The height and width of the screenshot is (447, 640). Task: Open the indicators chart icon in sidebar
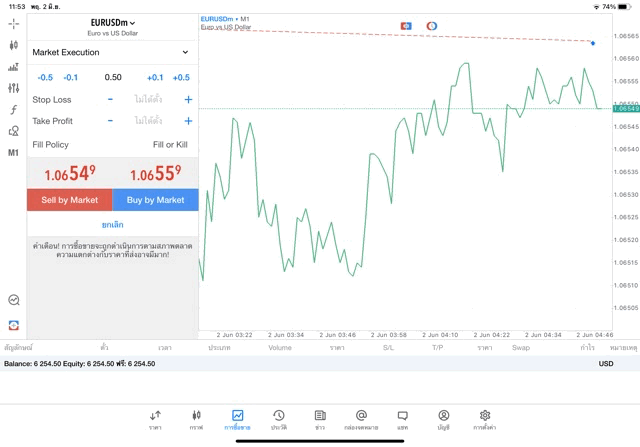[x=13, y=67]
